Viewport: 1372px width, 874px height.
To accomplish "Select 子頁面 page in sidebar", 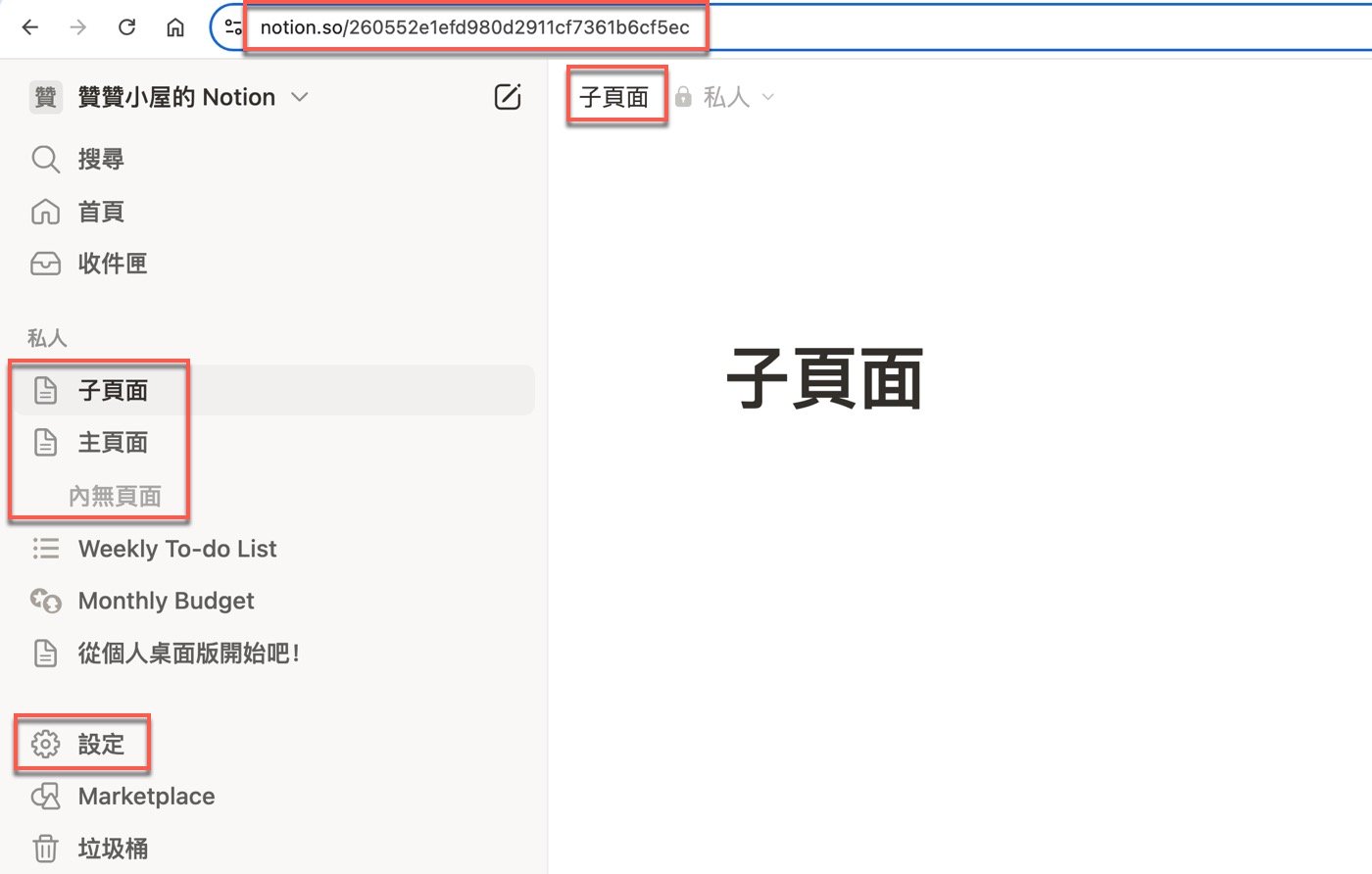I will click(274, 390).
